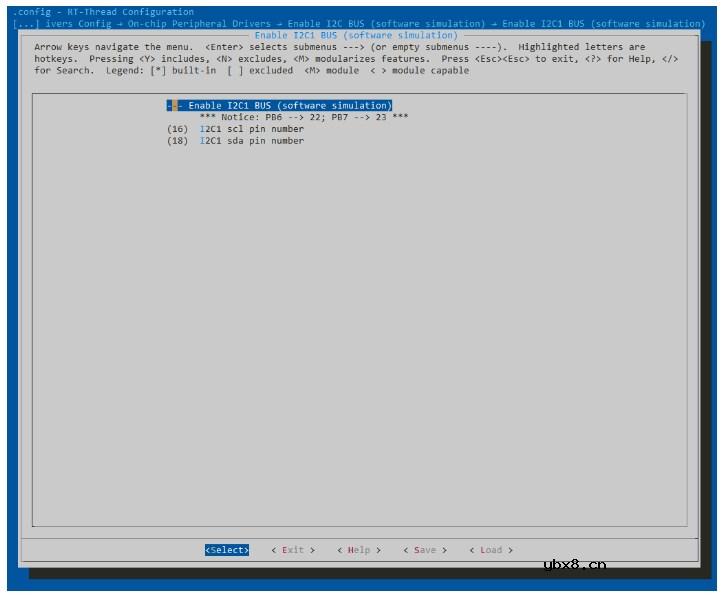Edit the (16) scl pin value
This screenshot has height=595, width=722.
point(177,129)
